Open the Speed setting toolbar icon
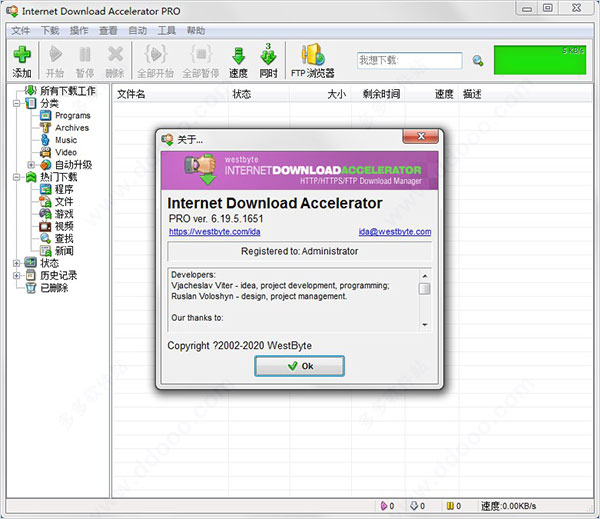Screen dimensions: 600x519 coord(238,56)
